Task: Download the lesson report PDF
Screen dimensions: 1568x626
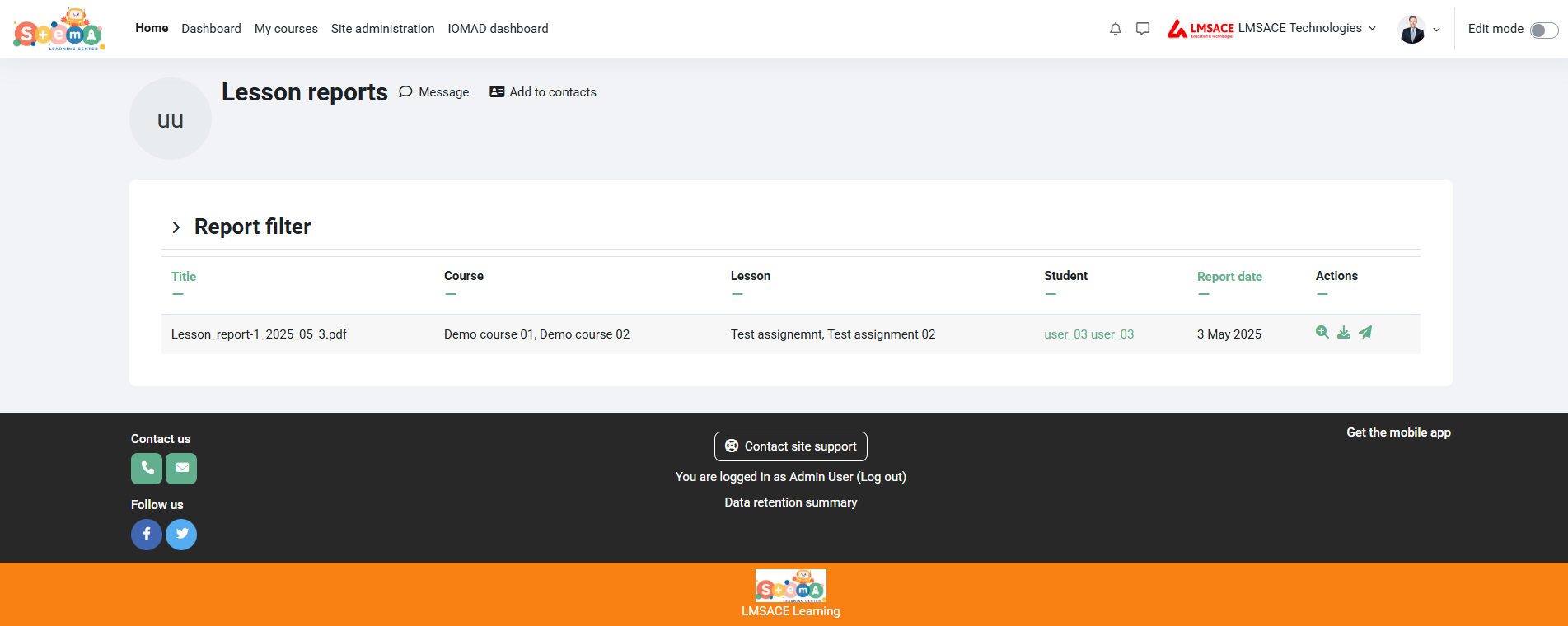Action: tap(1343, 332)
